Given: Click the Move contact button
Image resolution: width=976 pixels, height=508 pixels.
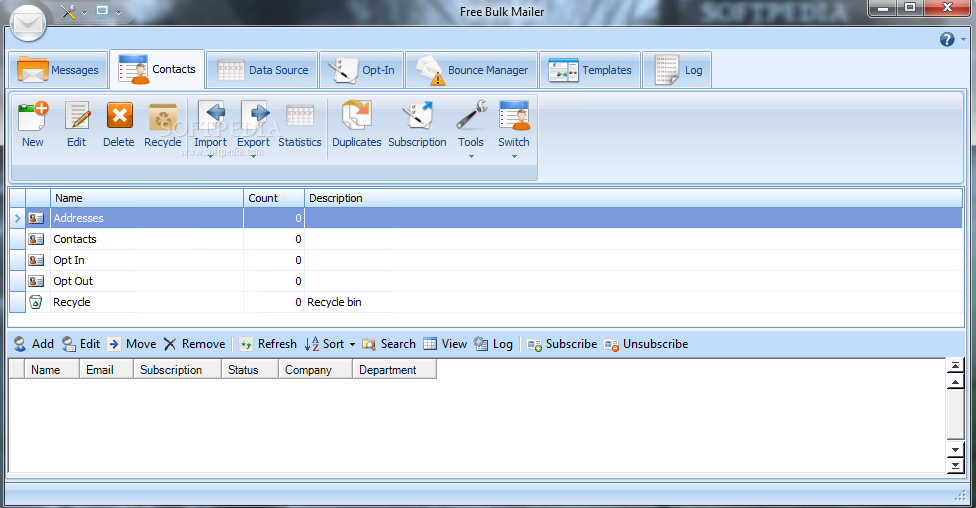Looking at the screenshot, I should coord(131,344).
